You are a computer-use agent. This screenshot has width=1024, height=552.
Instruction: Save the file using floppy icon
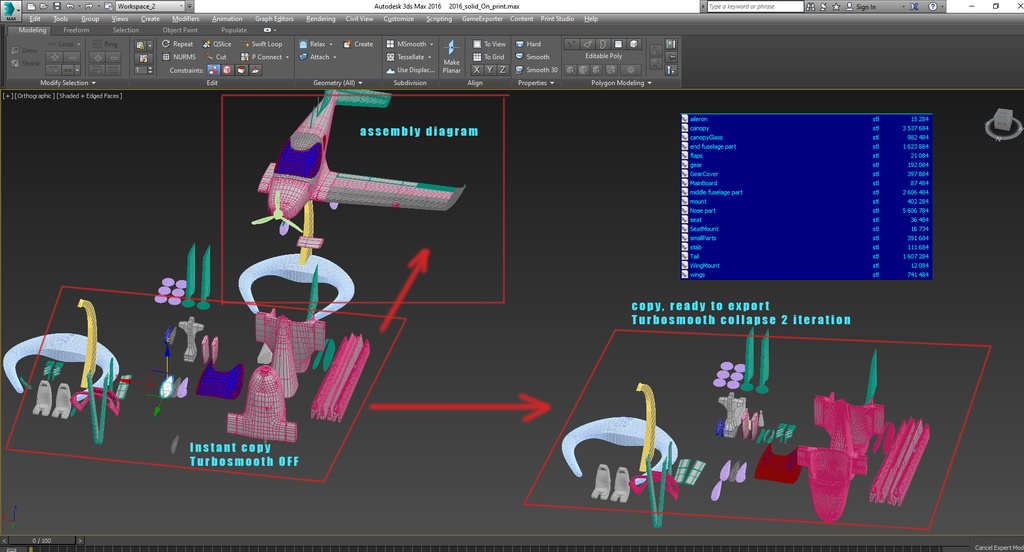pos(57,6)
